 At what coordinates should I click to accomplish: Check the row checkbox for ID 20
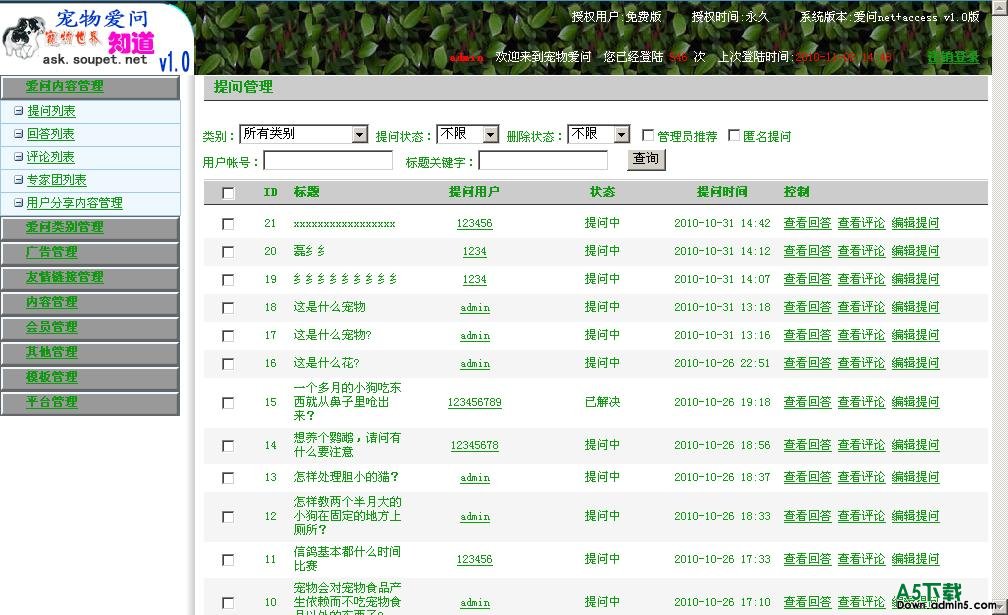pos(228,252)
